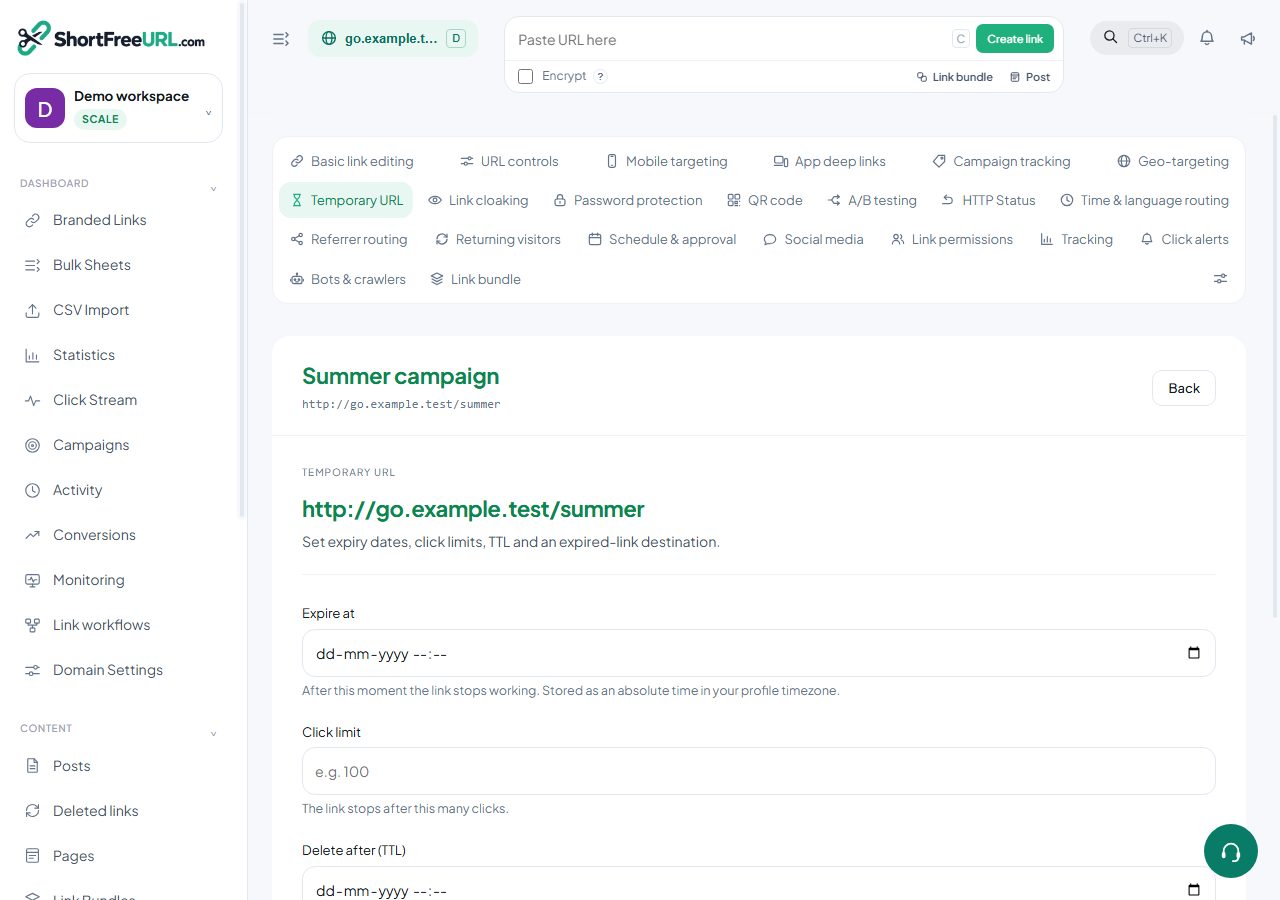
Task: Click the sidebar vertical scrollbar
Action: tap(241, 260)
